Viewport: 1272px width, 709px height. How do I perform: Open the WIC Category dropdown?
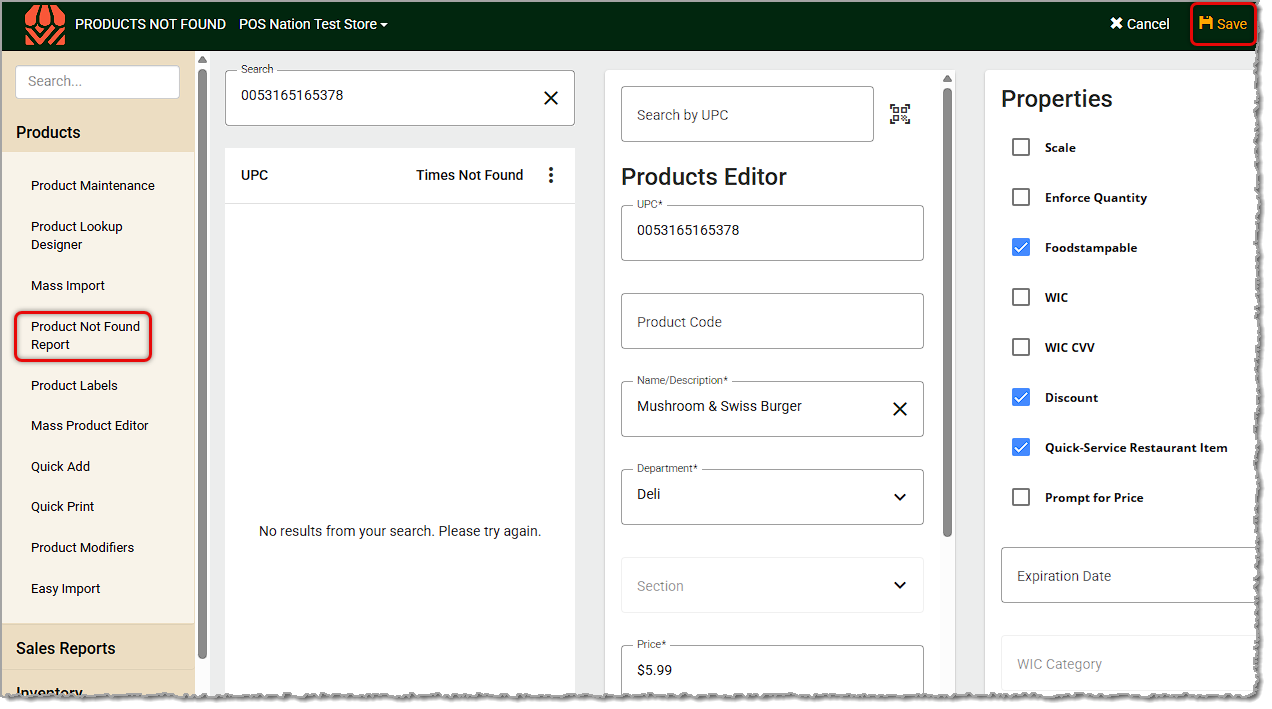[1128, 663]
